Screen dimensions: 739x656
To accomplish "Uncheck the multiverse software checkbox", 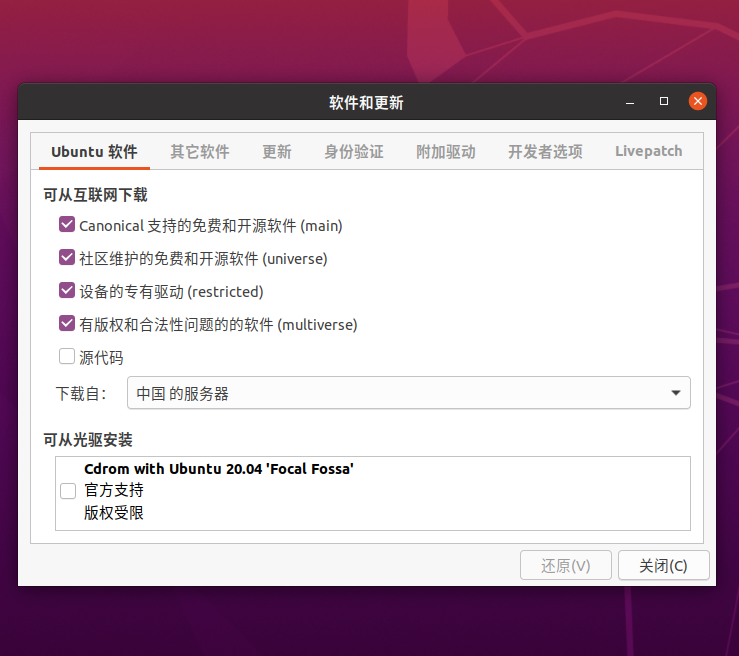I will pos(67,324).
